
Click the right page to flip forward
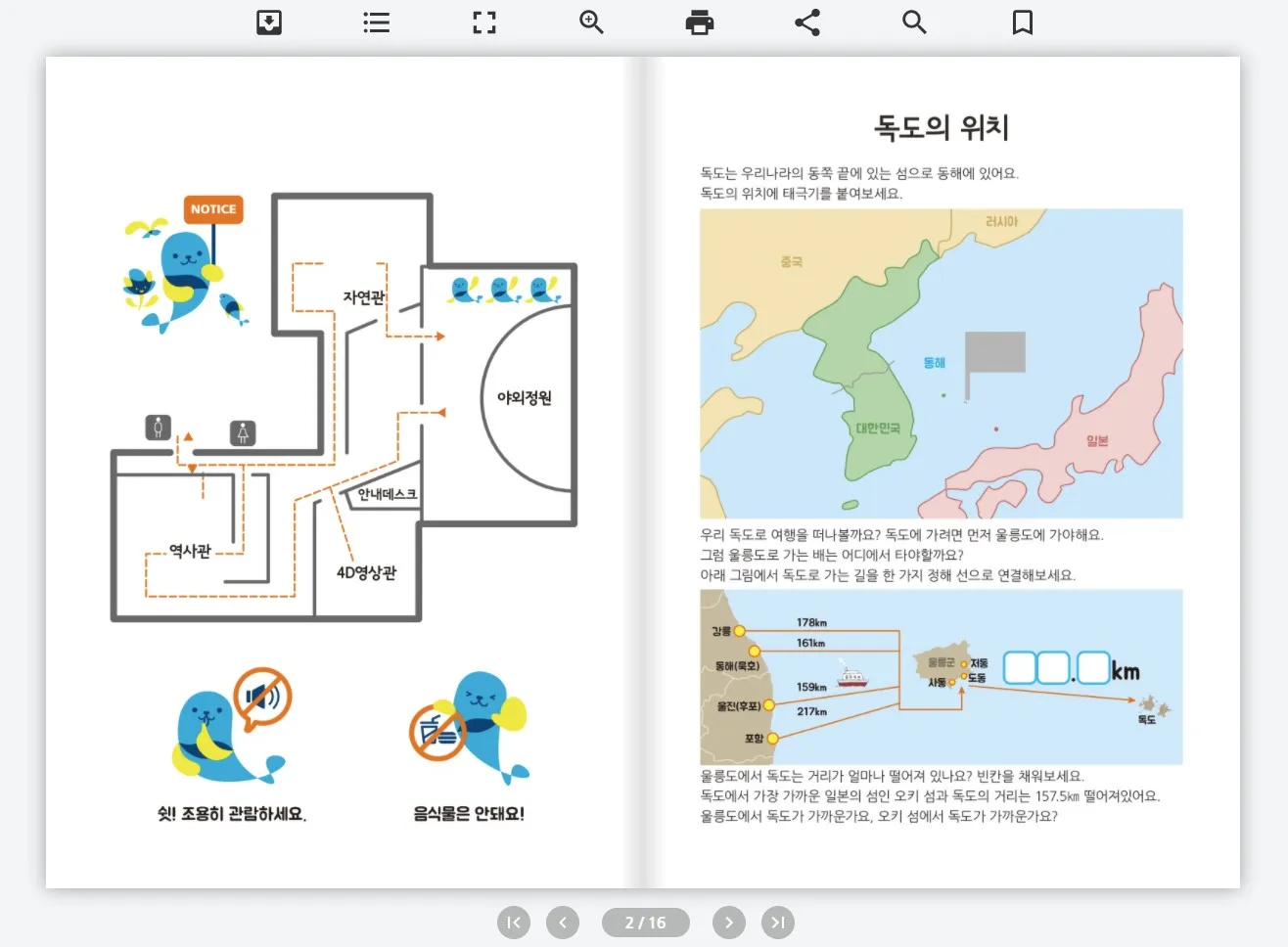pyautogui.click(x=940, y=470)
